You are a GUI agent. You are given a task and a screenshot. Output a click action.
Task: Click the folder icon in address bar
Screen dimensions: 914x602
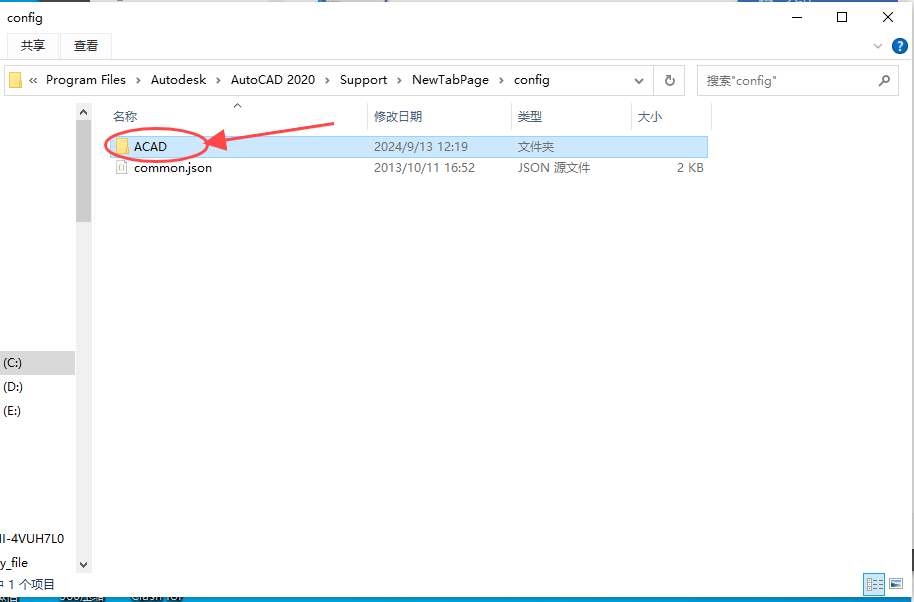coord(16,80)
